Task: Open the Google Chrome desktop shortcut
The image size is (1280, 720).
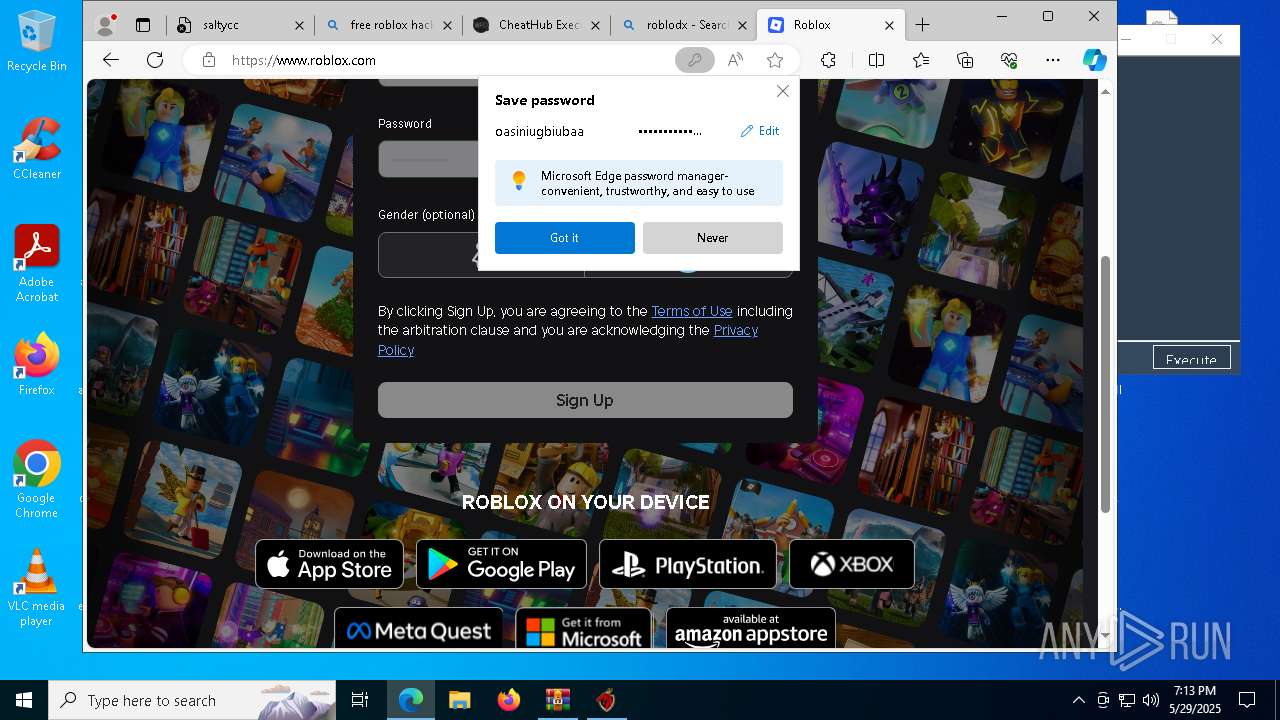Action: (37, 479)
